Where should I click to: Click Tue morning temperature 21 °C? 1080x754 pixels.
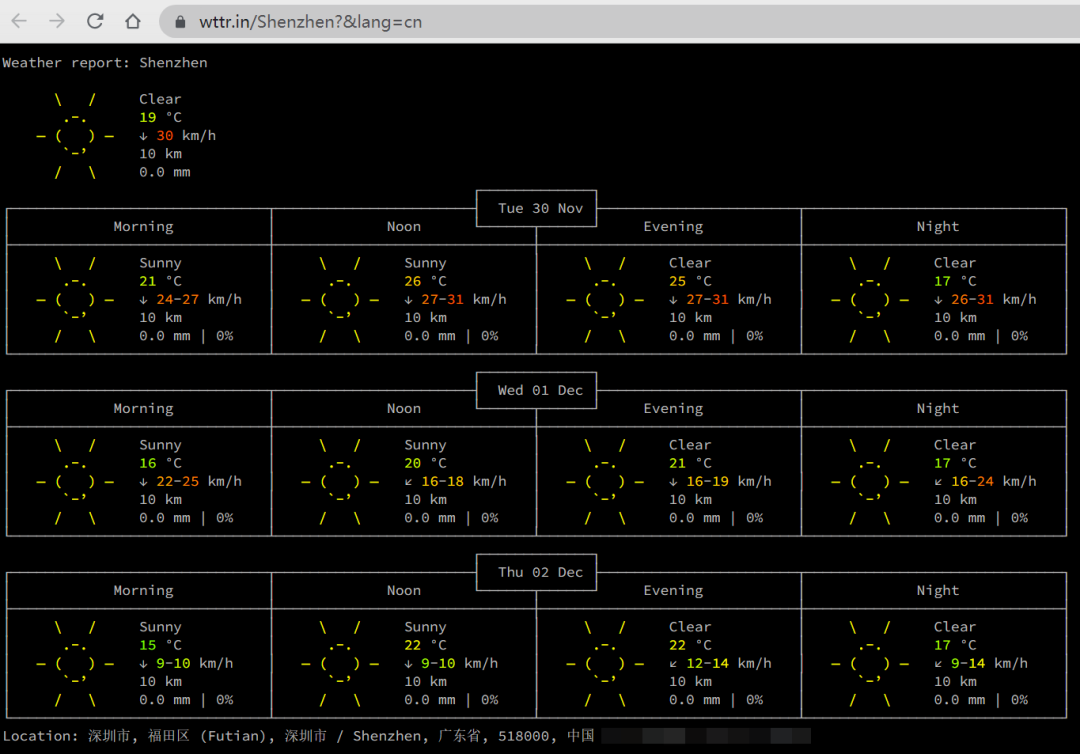(x=160, y=281)
